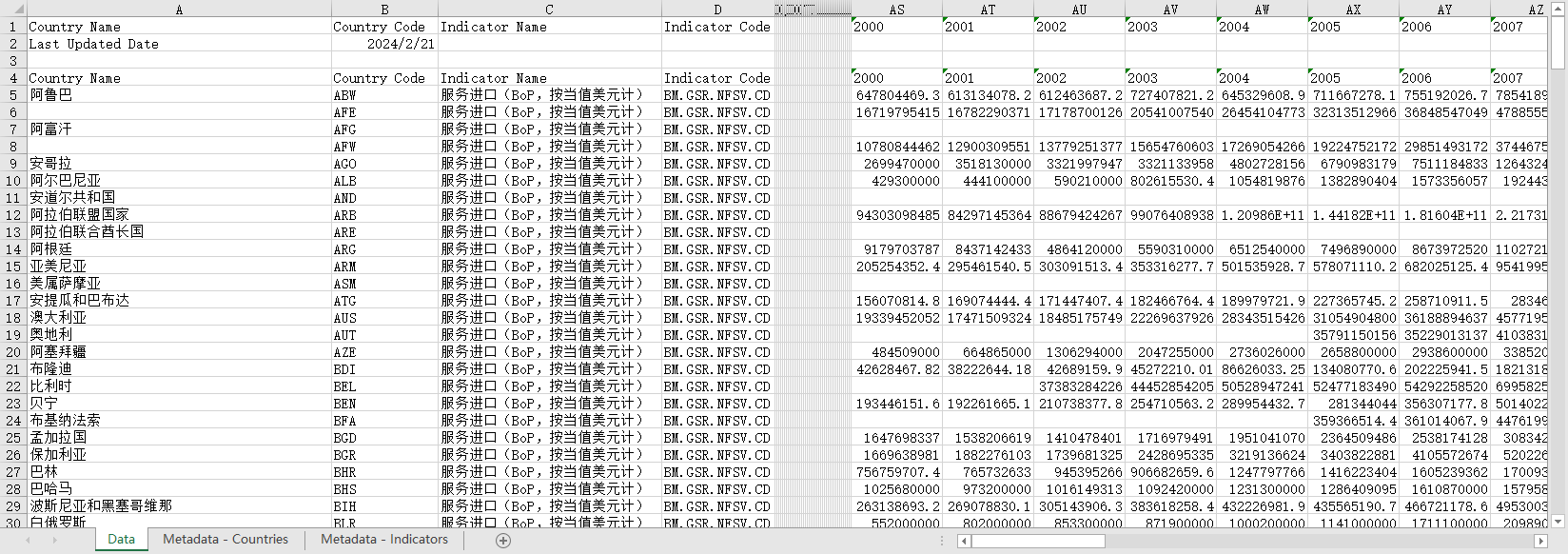This screenshot has height=554, width=1568.
Task: Select the country cell '阿拉伯联盟国家'
Action: tap(179, 215)
